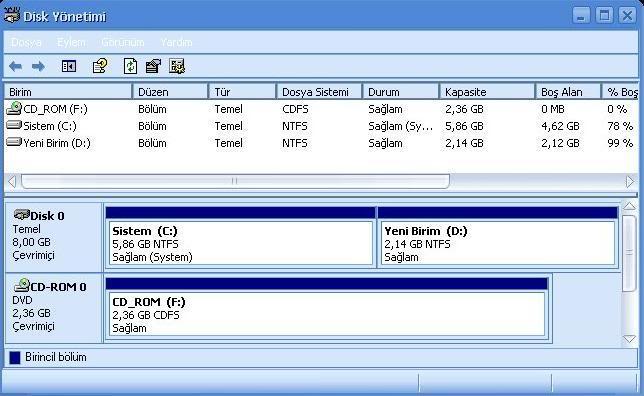Click the Birincil bölüm legend color swatch
644x396 pixels.
(15, 357)
